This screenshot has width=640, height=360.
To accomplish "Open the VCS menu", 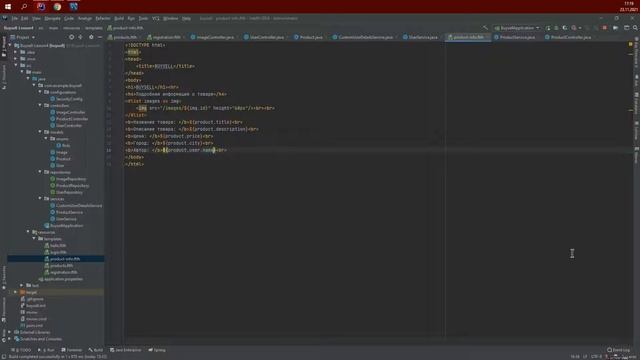I will click(x=156, y=18).
